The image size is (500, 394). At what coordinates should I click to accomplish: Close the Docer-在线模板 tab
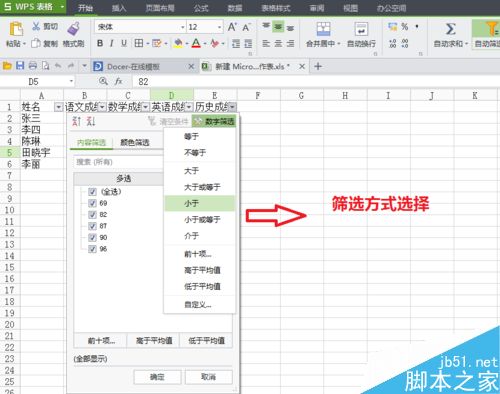coord(191,66)
